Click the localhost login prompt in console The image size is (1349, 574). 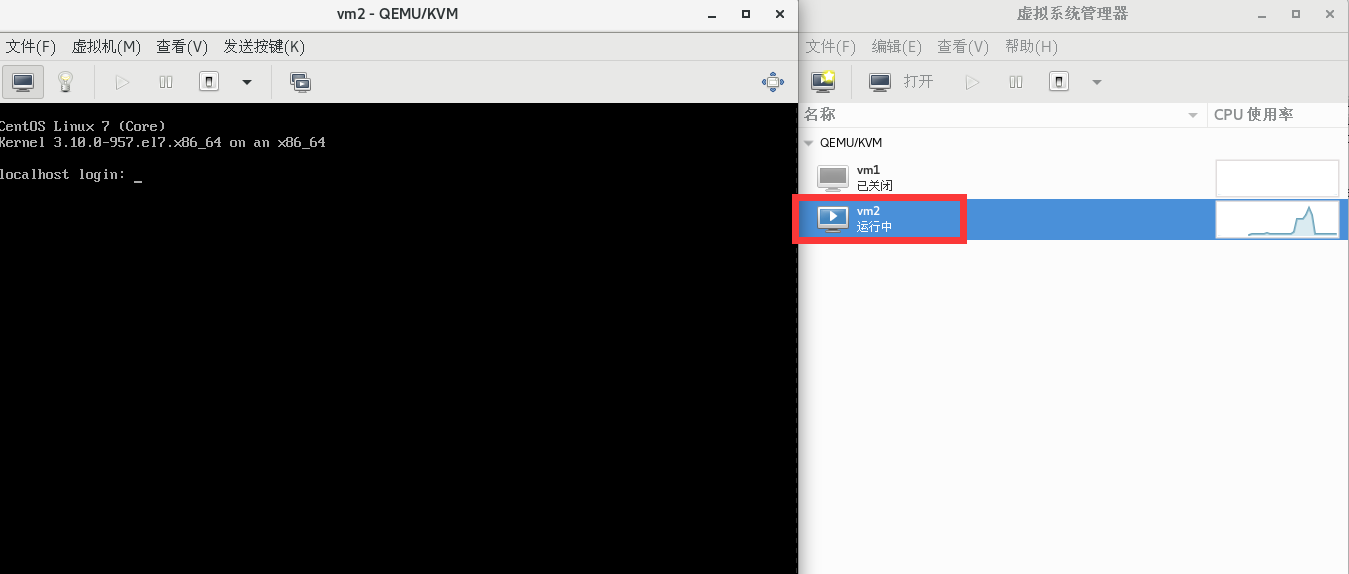(63, 175)
